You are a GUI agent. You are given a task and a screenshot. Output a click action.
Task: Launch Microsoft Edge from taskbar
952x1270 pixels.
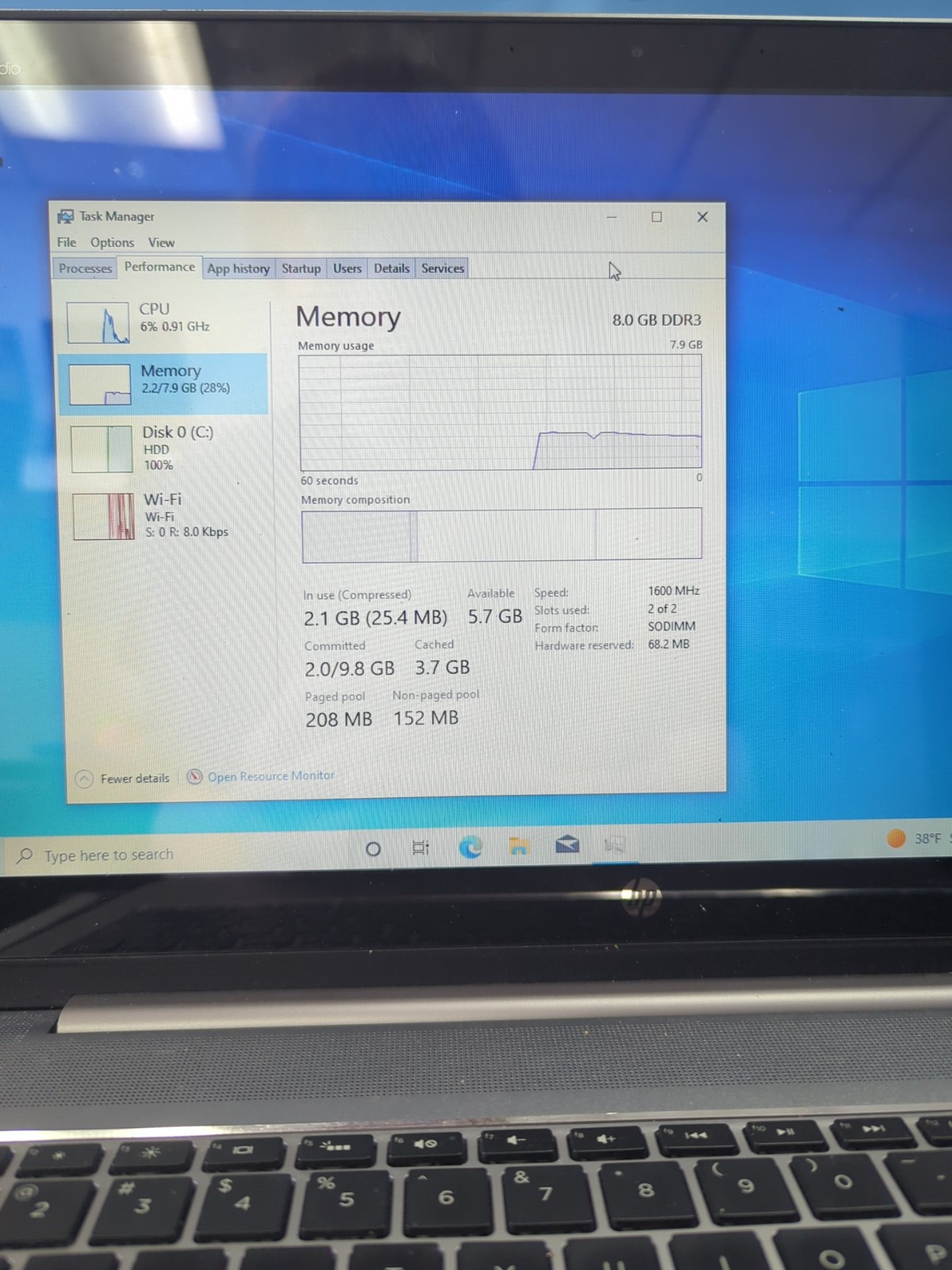[470, 848]
